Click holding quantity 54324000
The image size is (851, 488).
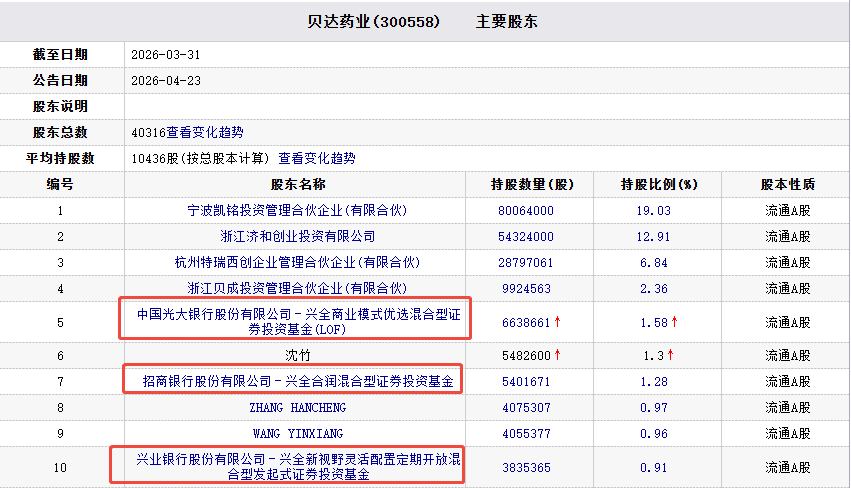pyautogui.click(x=526, y=237)
